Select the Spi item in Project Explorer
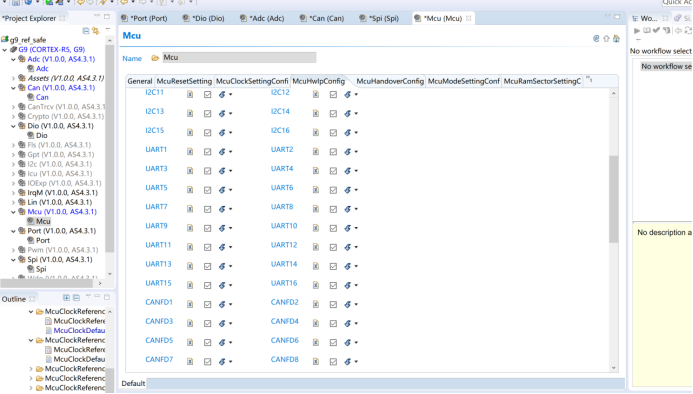This screenshot has width=693, height=394. pos(41,269)
